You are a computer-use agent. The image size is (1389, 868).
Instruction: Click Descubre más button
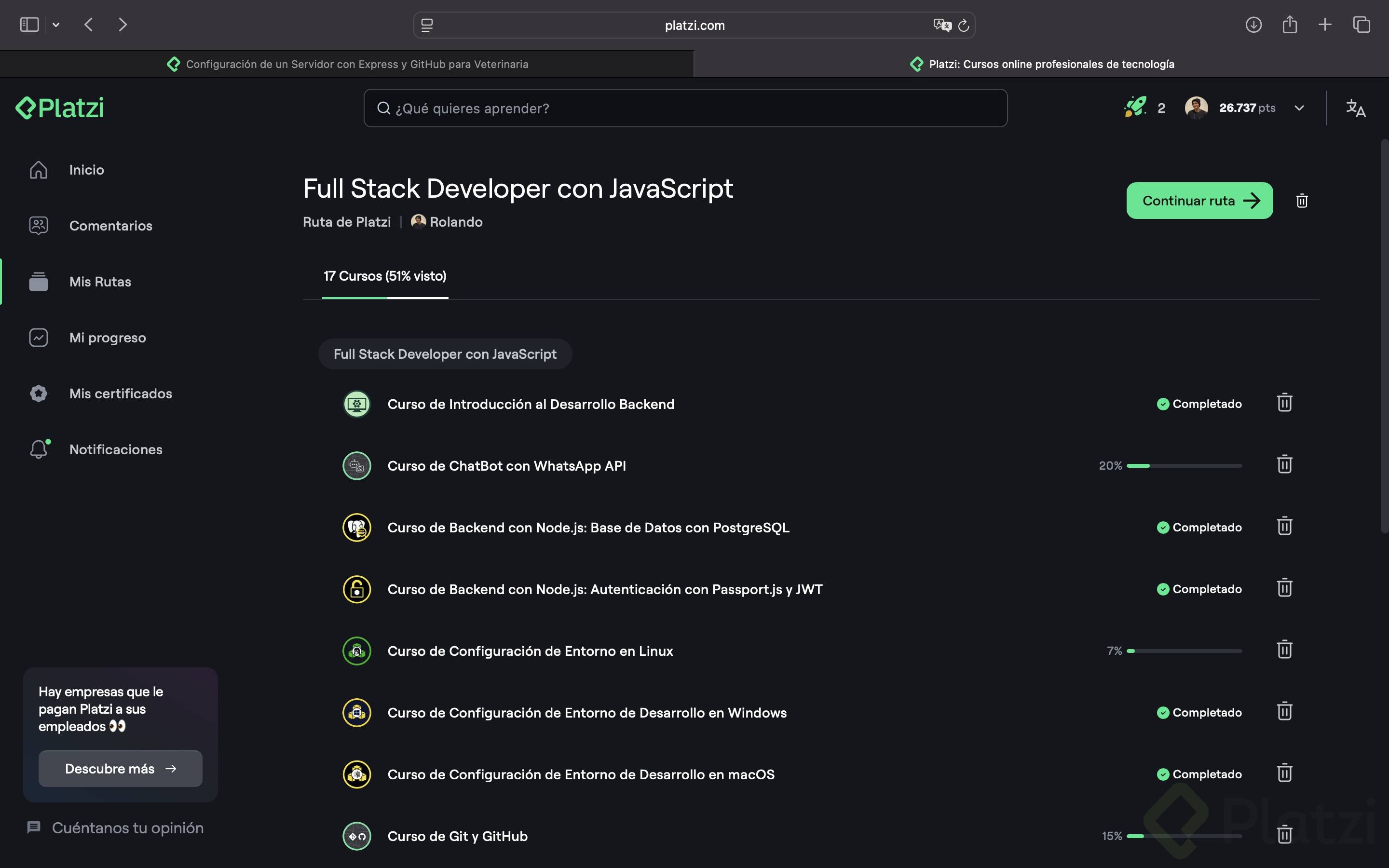[x=120, y=769]
